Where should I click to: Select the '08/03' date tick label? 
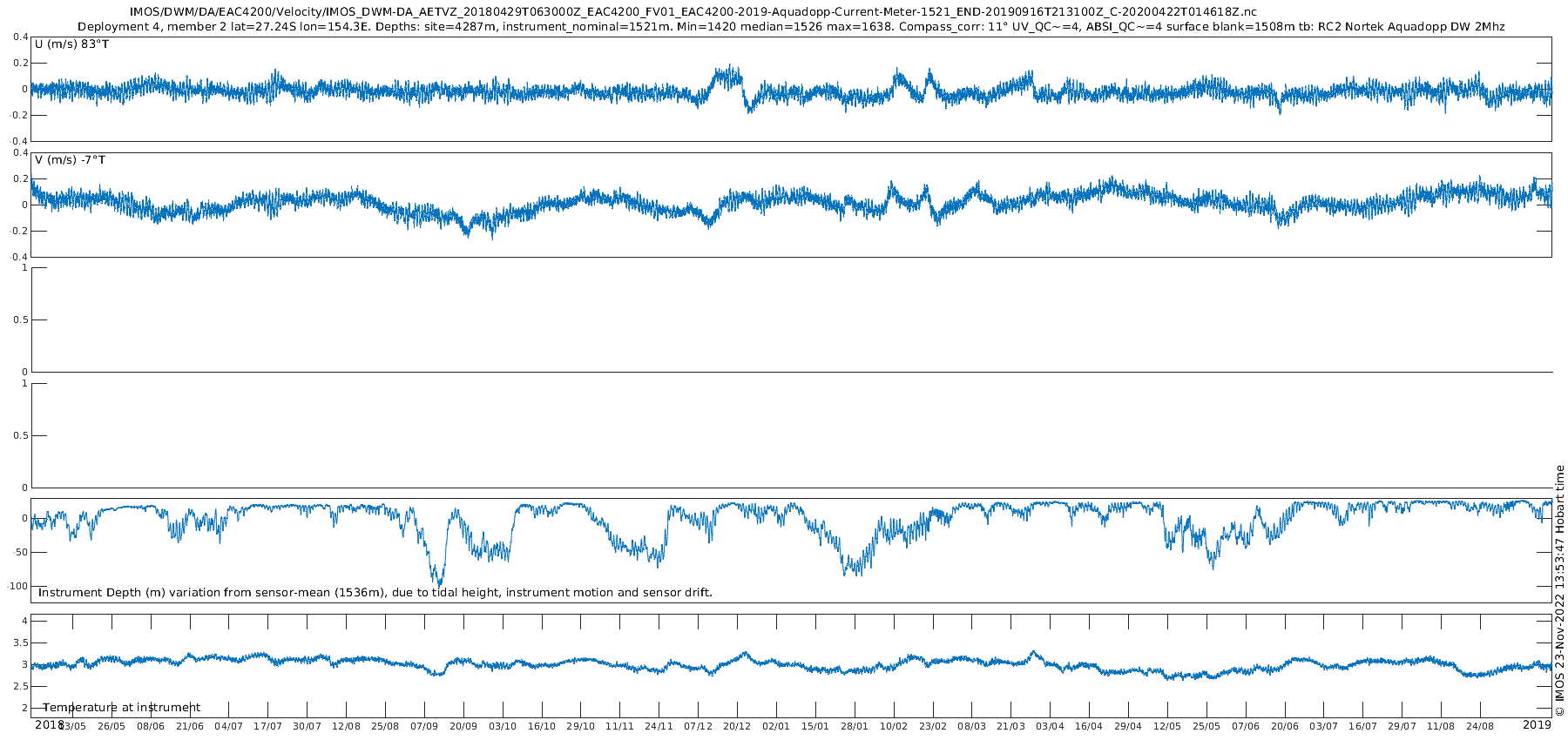[x=972, y=726]
